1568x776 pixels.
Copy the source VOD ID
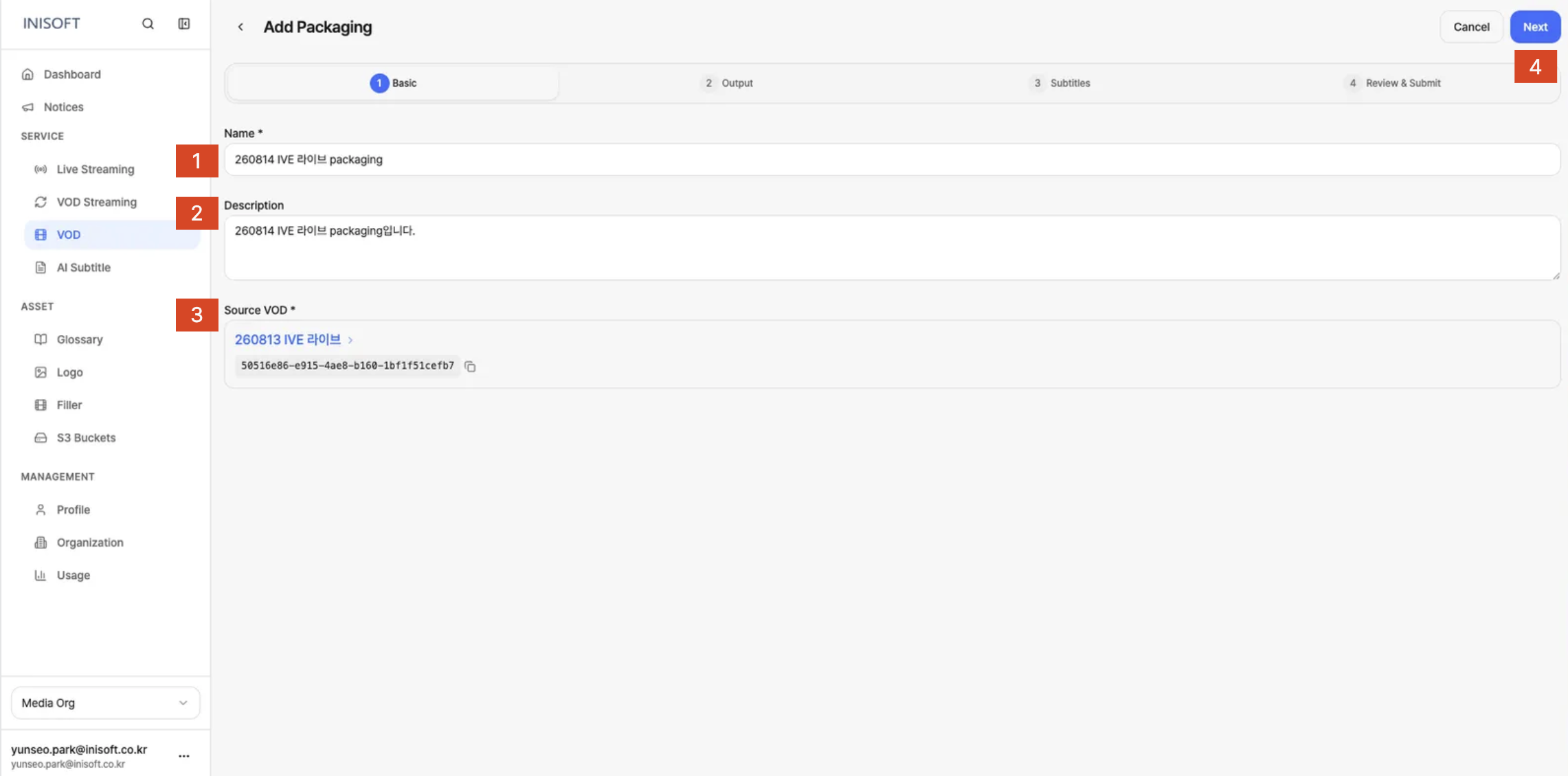(x=470, y=366)
